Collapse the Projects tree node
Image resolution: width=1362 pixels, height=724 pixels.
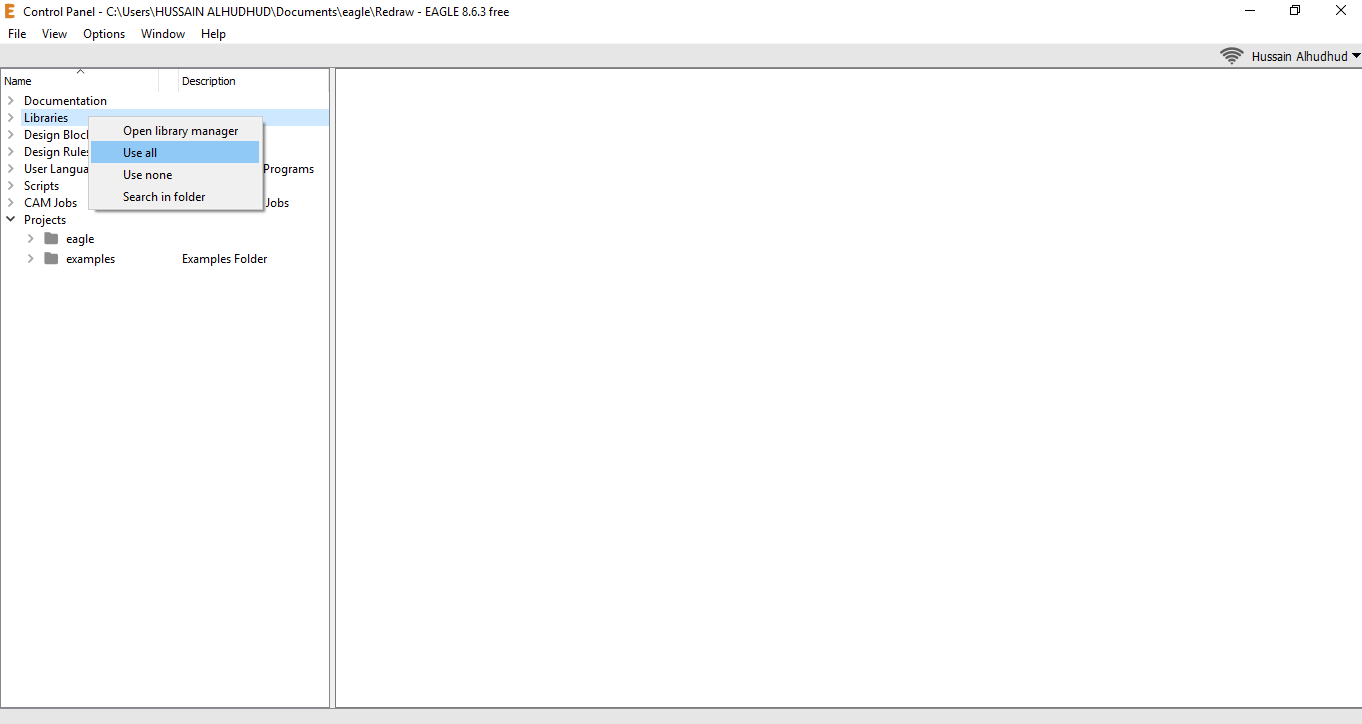[x=11, y=220]
